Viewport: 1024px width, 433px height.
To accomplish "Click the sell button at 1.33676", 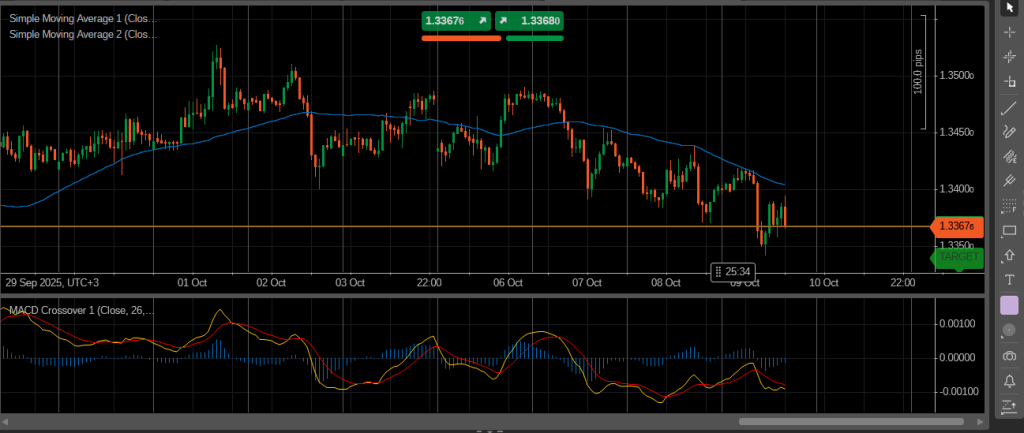I will coord(456,20).
